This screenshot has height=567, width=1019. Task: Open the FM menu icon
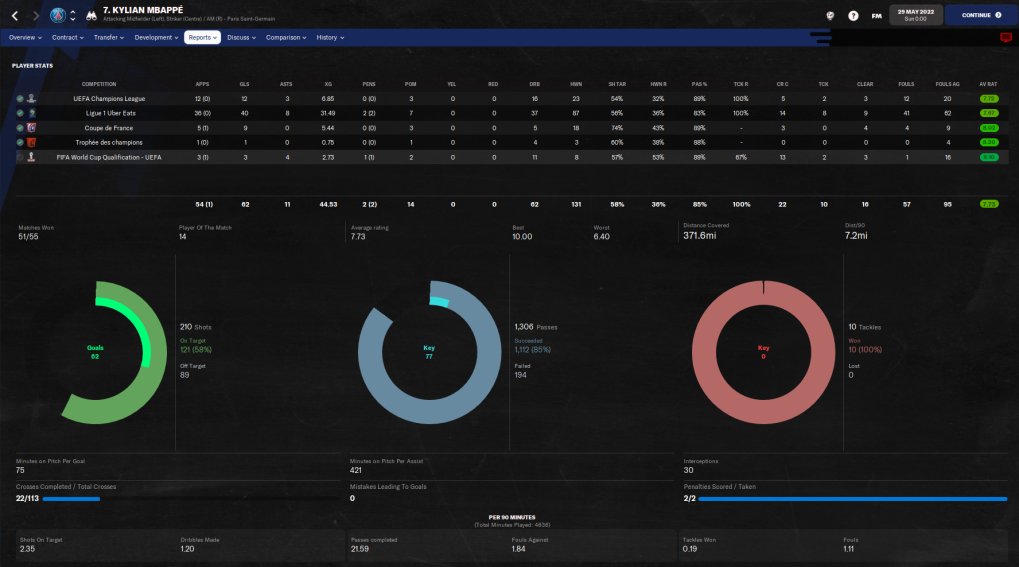[877, 16]
